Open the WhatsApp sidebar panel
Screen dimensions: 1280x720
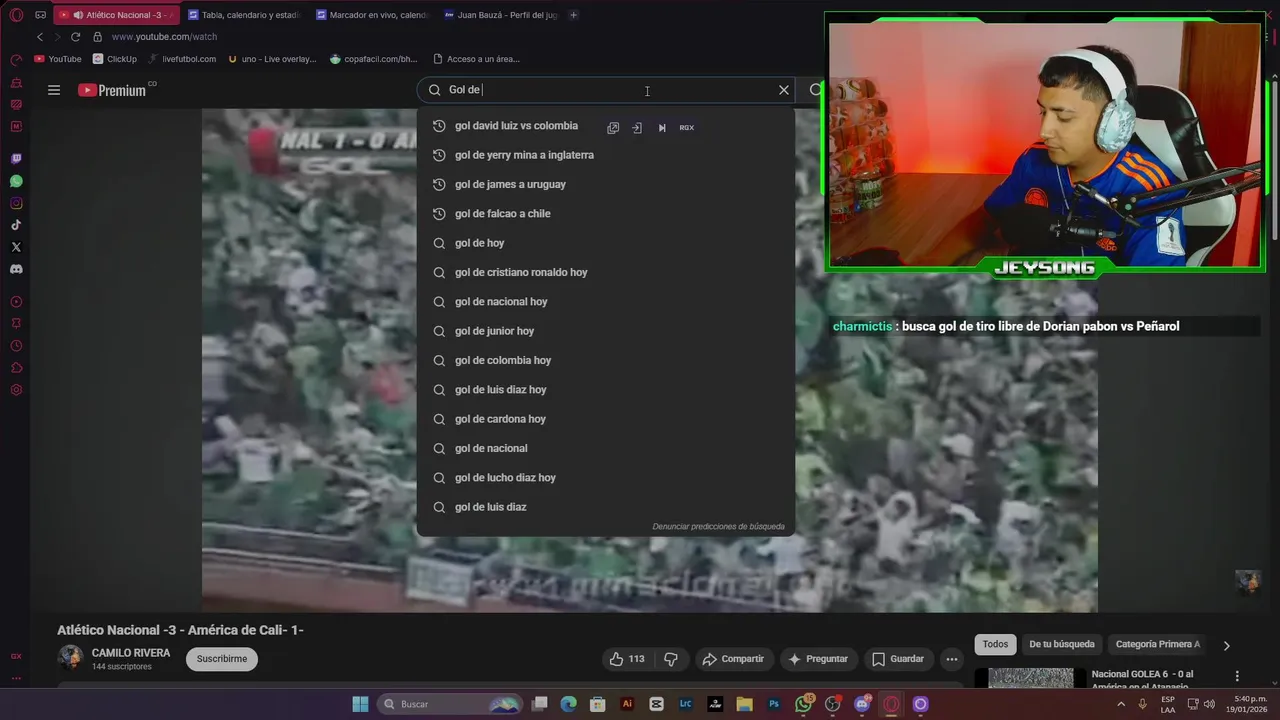coord(16,181)
